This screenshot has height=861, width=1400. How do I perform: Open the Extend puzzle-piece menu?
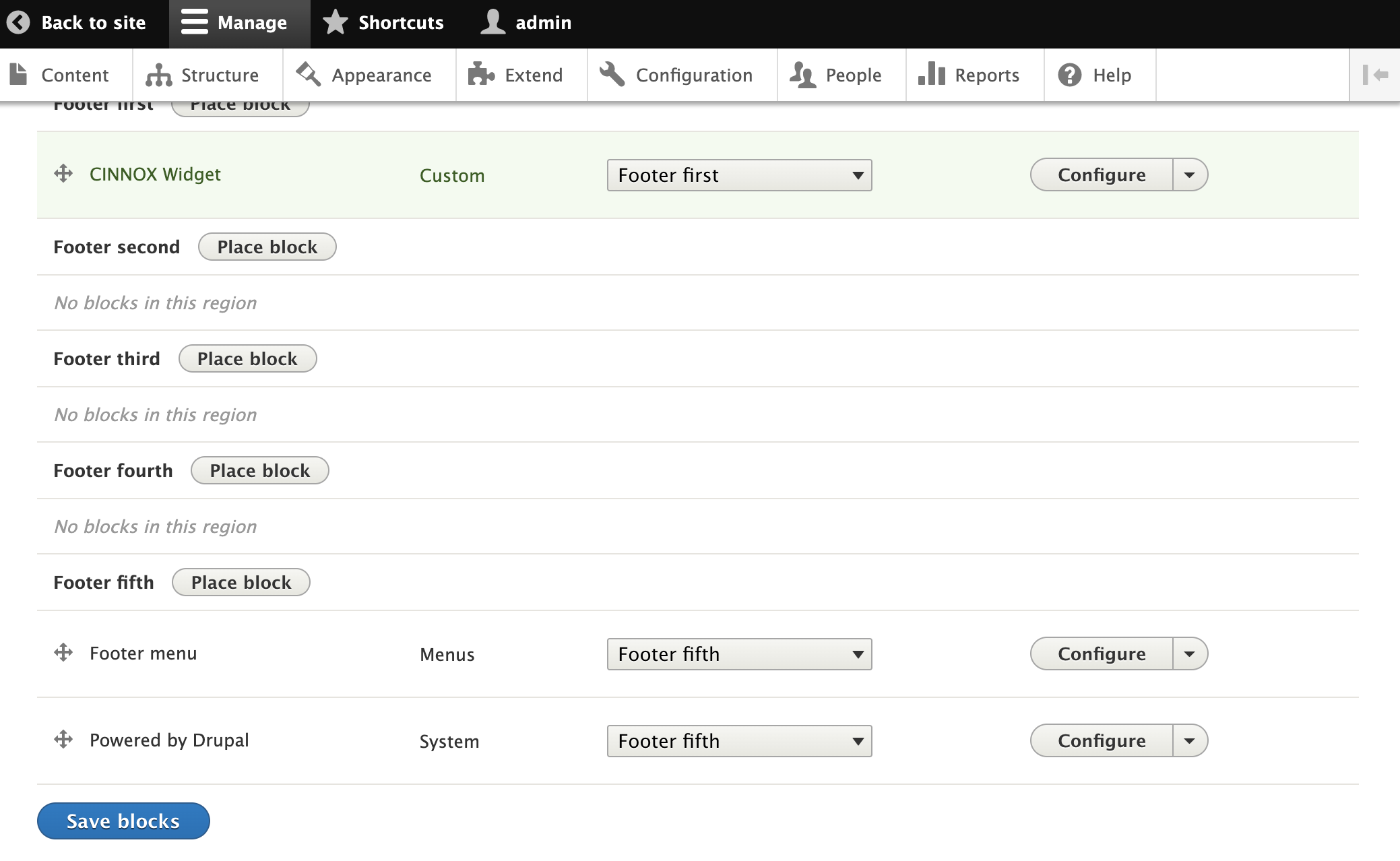(x=481, y=75)
